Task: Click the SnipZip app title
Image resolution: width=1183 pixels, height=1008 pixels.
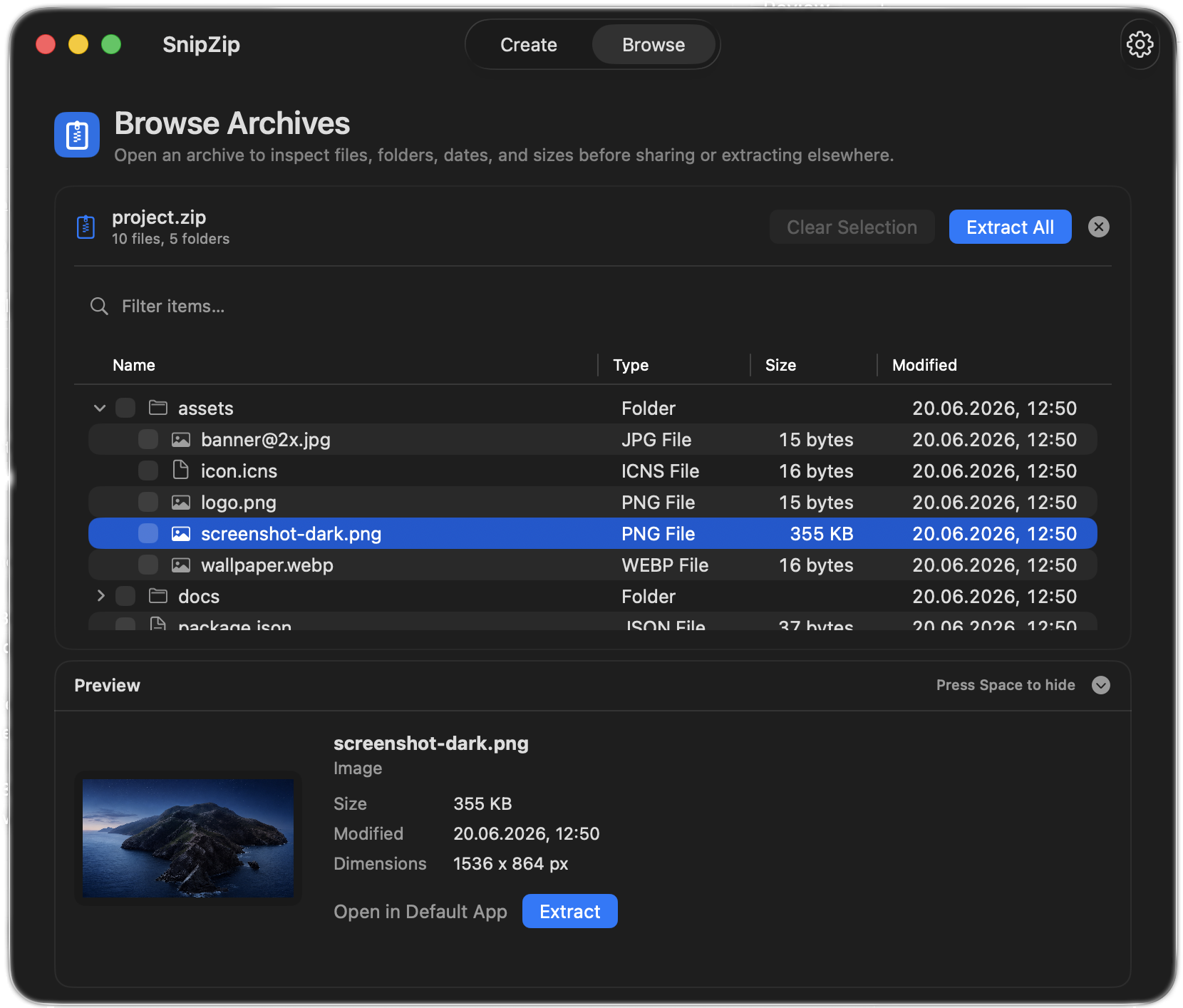Action: coord(201,44)
